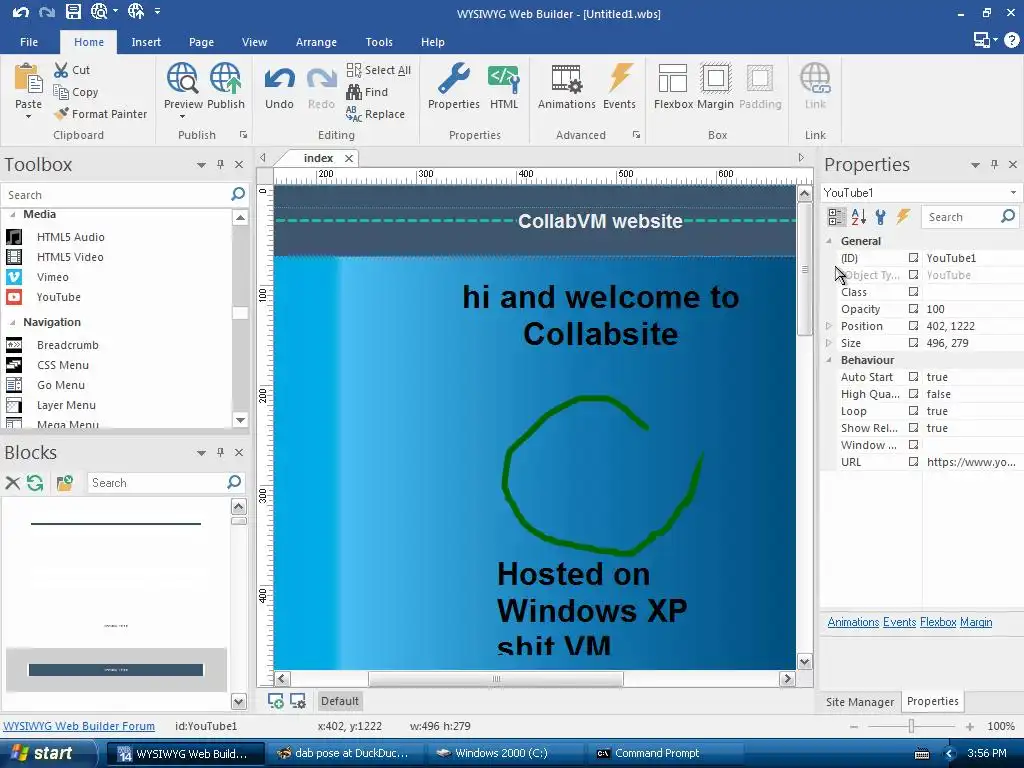
Task: Open Preview in browser
Action: [x=183, y=86]
